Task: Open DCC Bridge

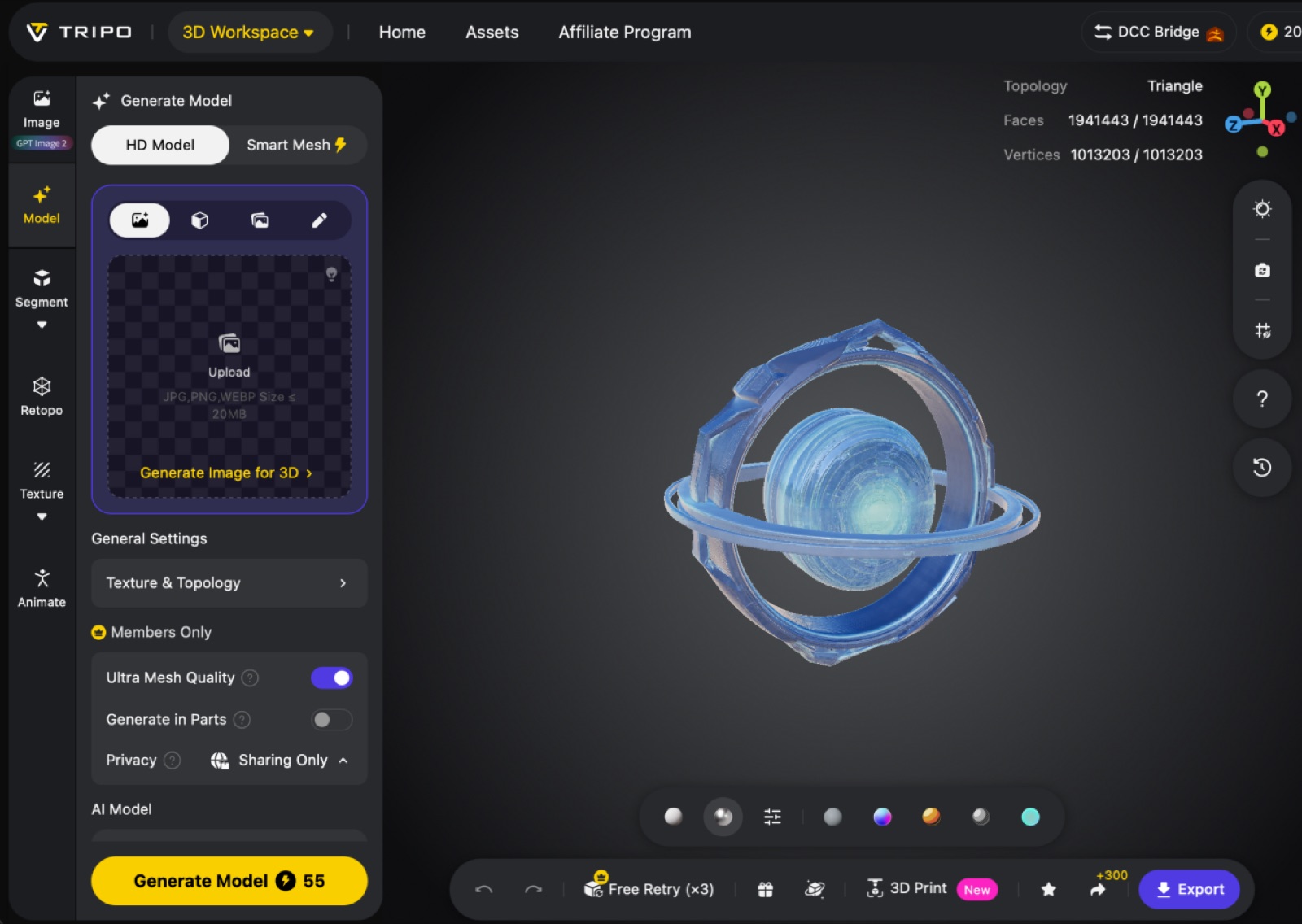Action: tap(1159, 33)
